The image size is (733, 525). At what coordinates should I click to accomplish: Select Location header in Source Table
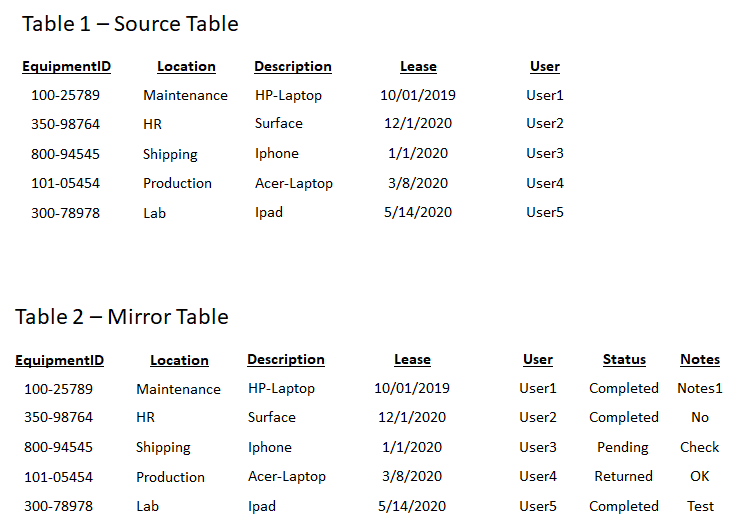click(187, 67)
